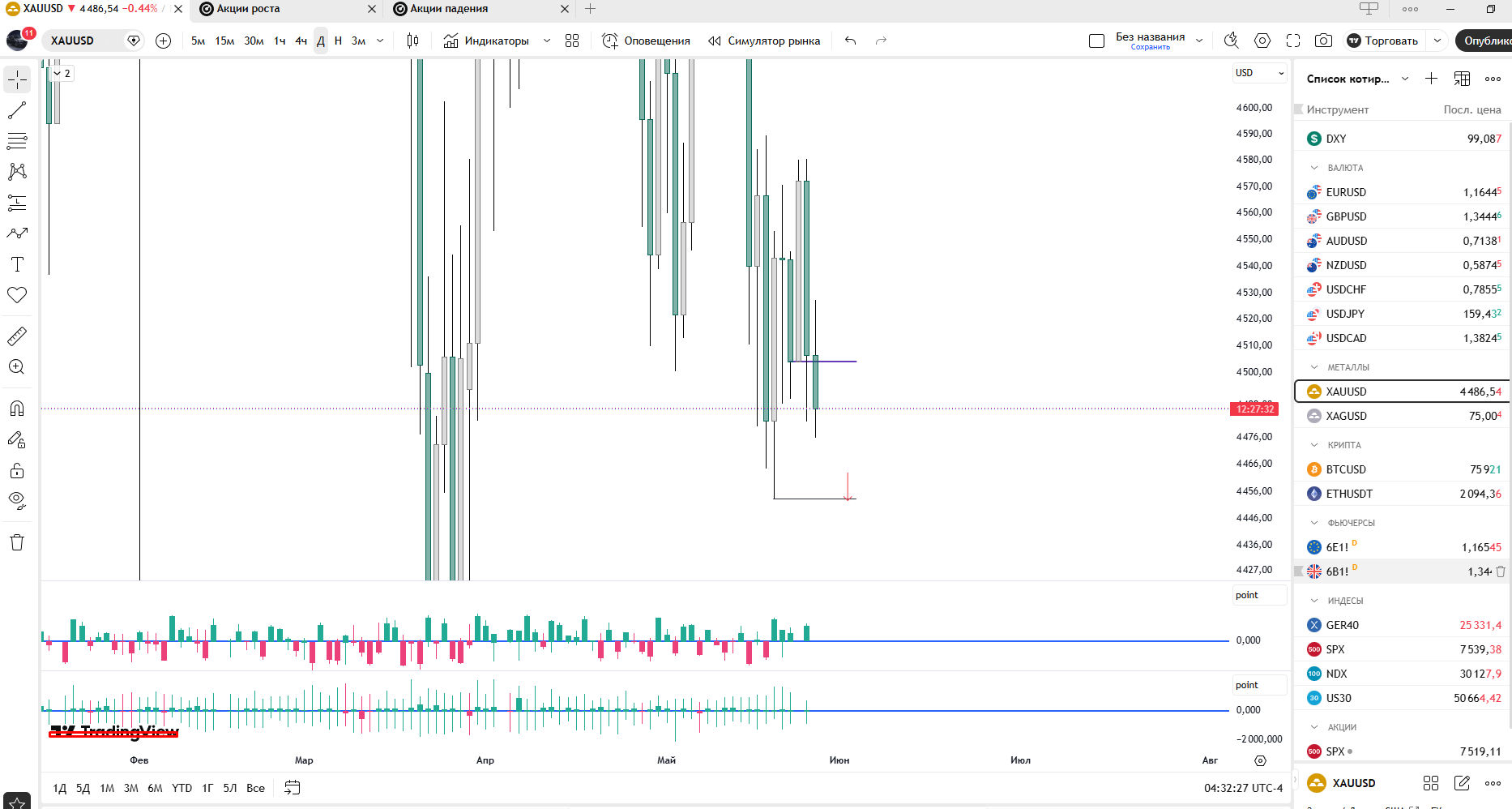Click the XAUUSD symbol search field

83,41
